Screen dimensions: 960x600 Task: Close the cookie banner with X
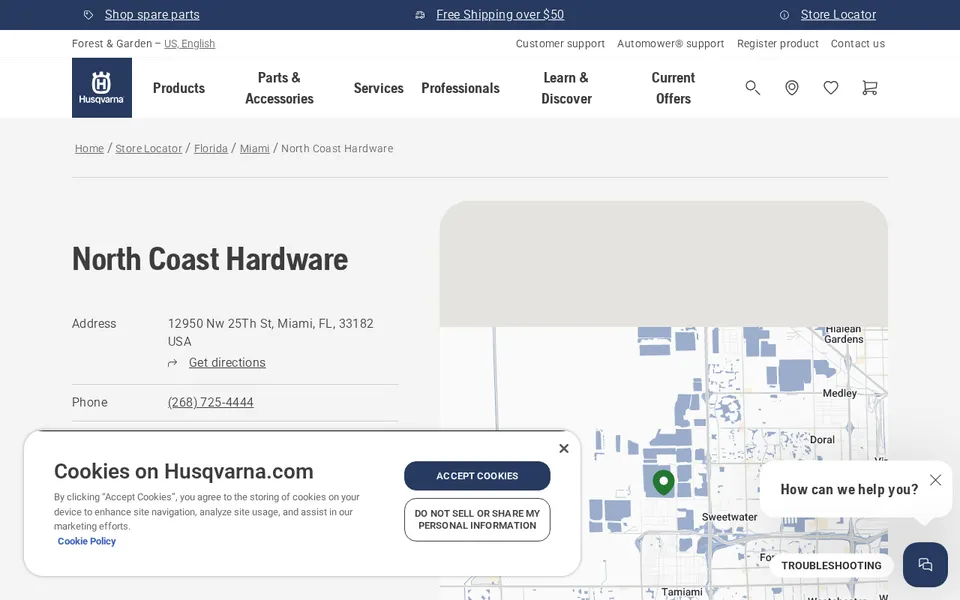pos(564,448)
